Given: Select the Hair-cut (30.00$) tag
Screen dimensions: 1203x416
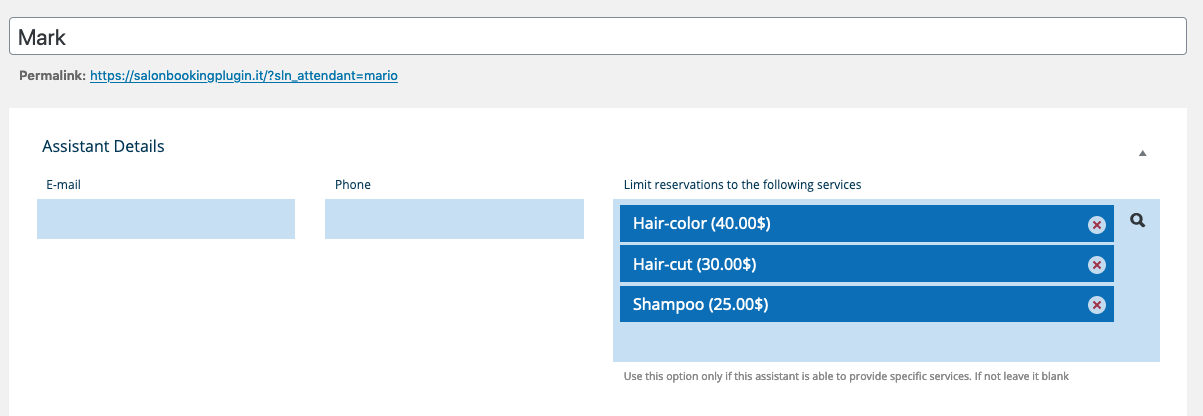Looking at the screenshot, I should (694, 264).
